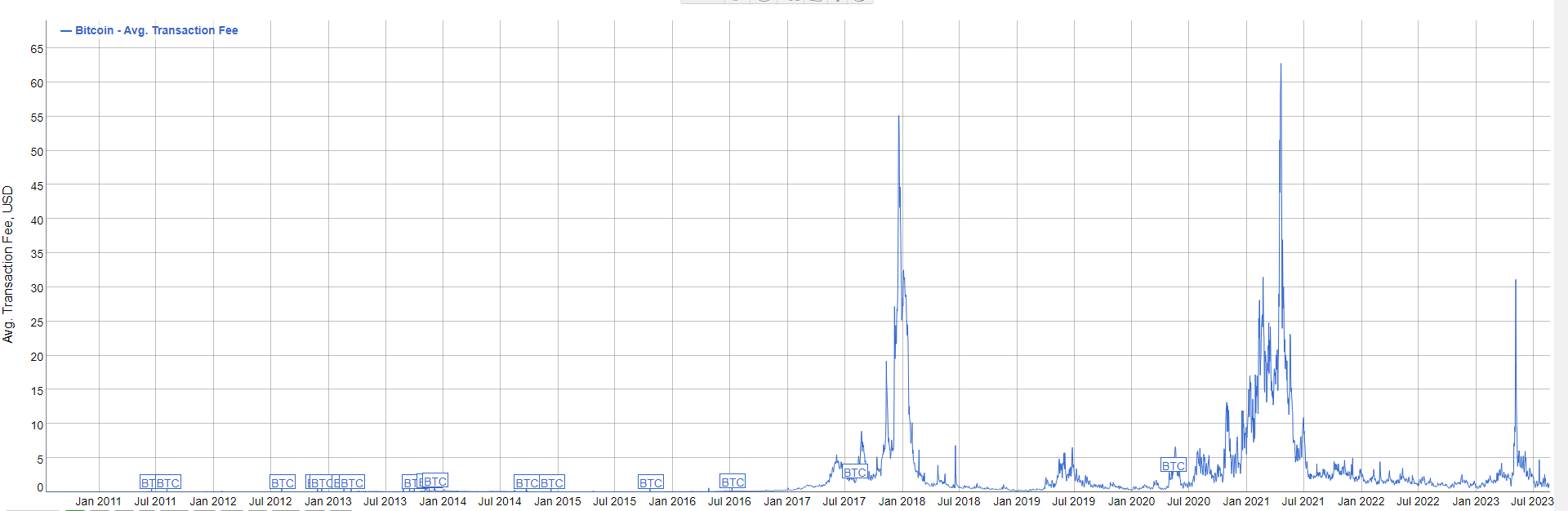Click the "Jan 2012" x-axis label
Viewport: 1568px width, 511px height.
tap(213, 501)
